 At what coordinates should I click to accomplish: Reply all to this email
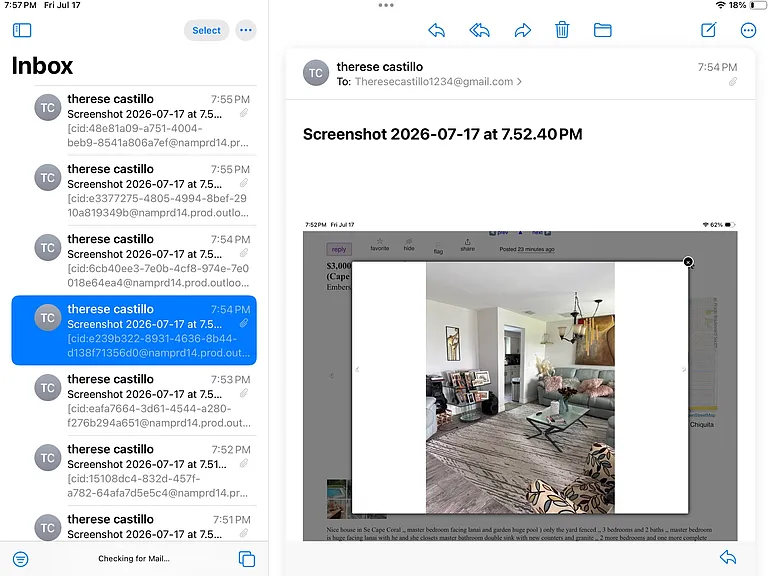point(480,30)
